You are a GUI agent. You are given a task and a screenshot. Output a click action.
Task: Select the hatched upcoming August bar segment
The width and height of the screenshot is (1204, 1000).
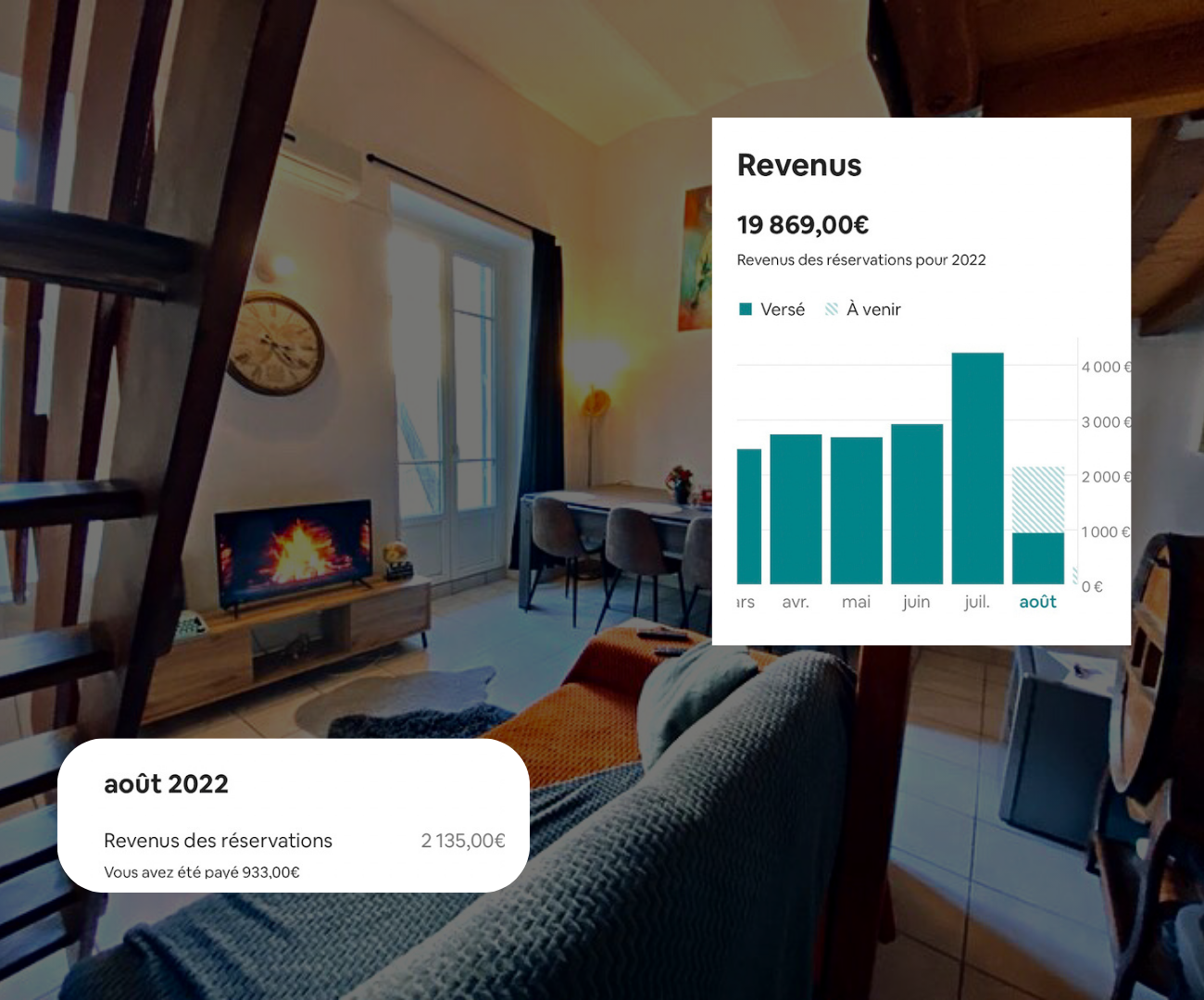coord(1037,500)
